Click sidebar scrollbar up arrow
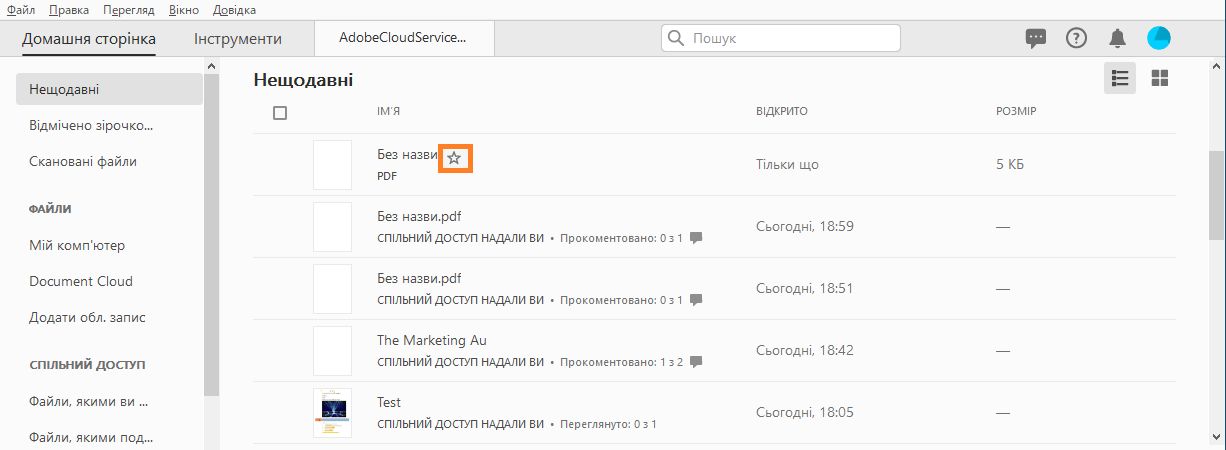 click(211, 66)
